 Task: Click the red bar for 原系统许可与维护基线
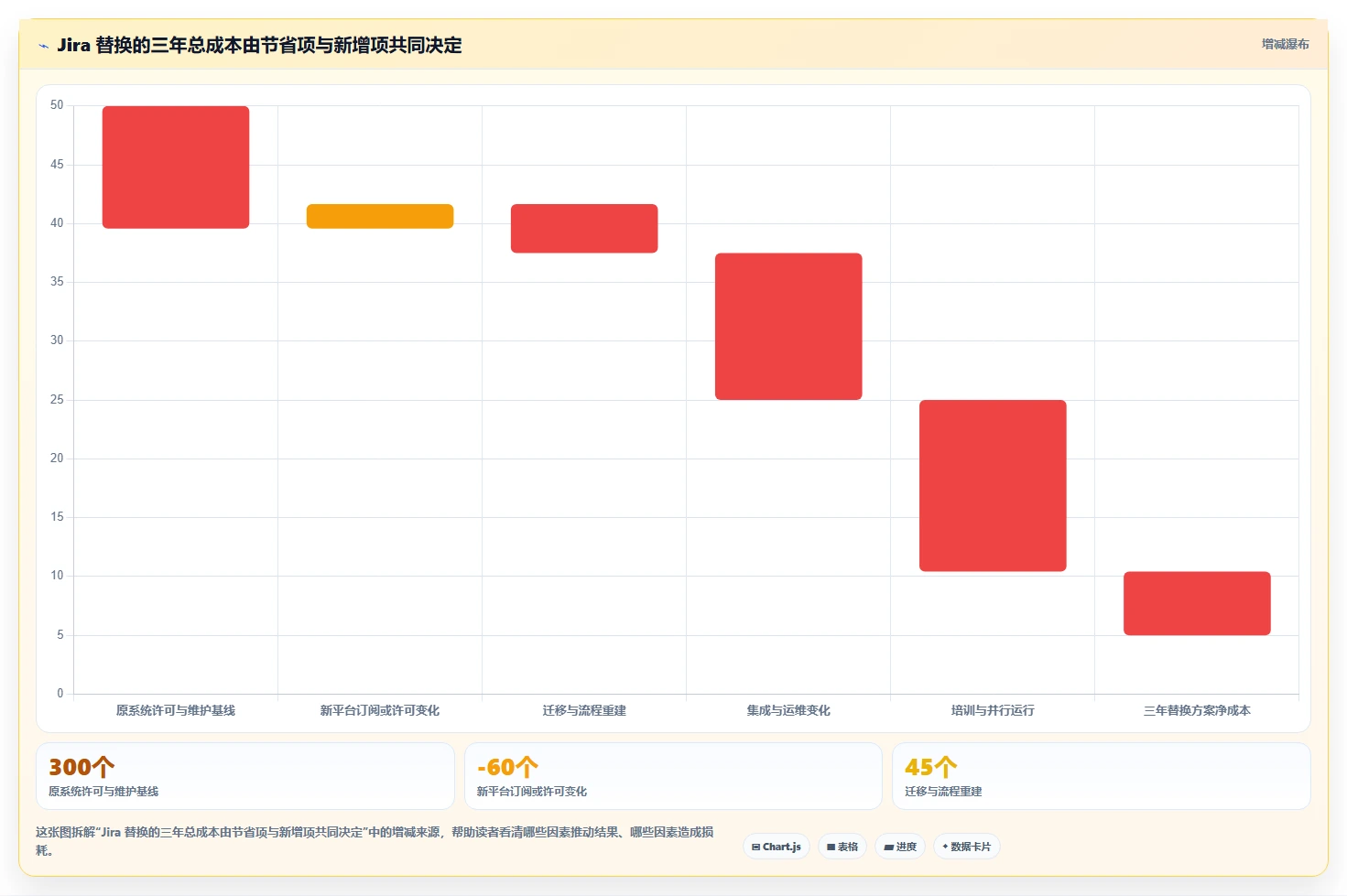tap(176, 167)
